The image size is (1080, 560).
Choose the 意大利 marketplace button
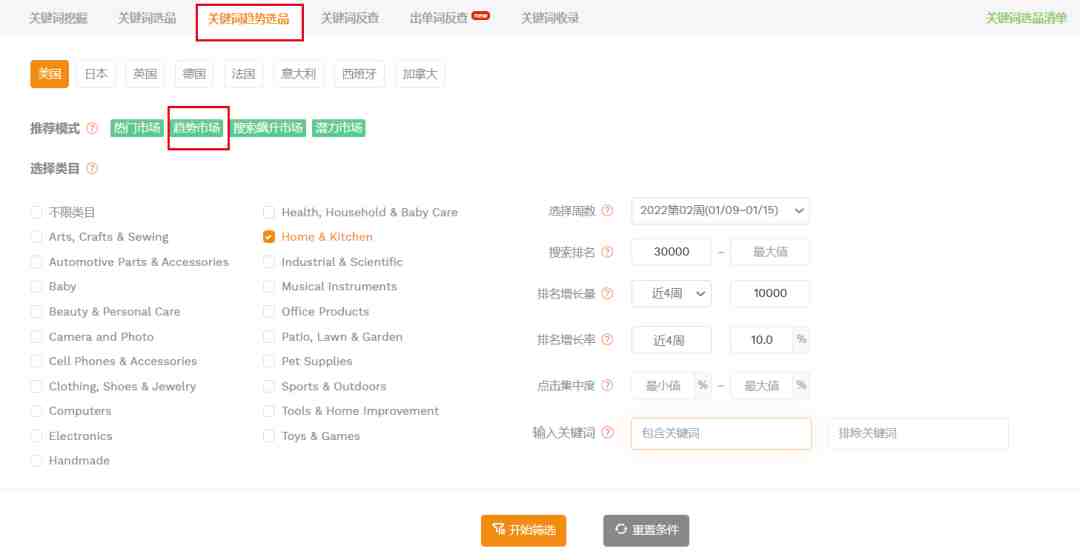[x=298, y=74]
